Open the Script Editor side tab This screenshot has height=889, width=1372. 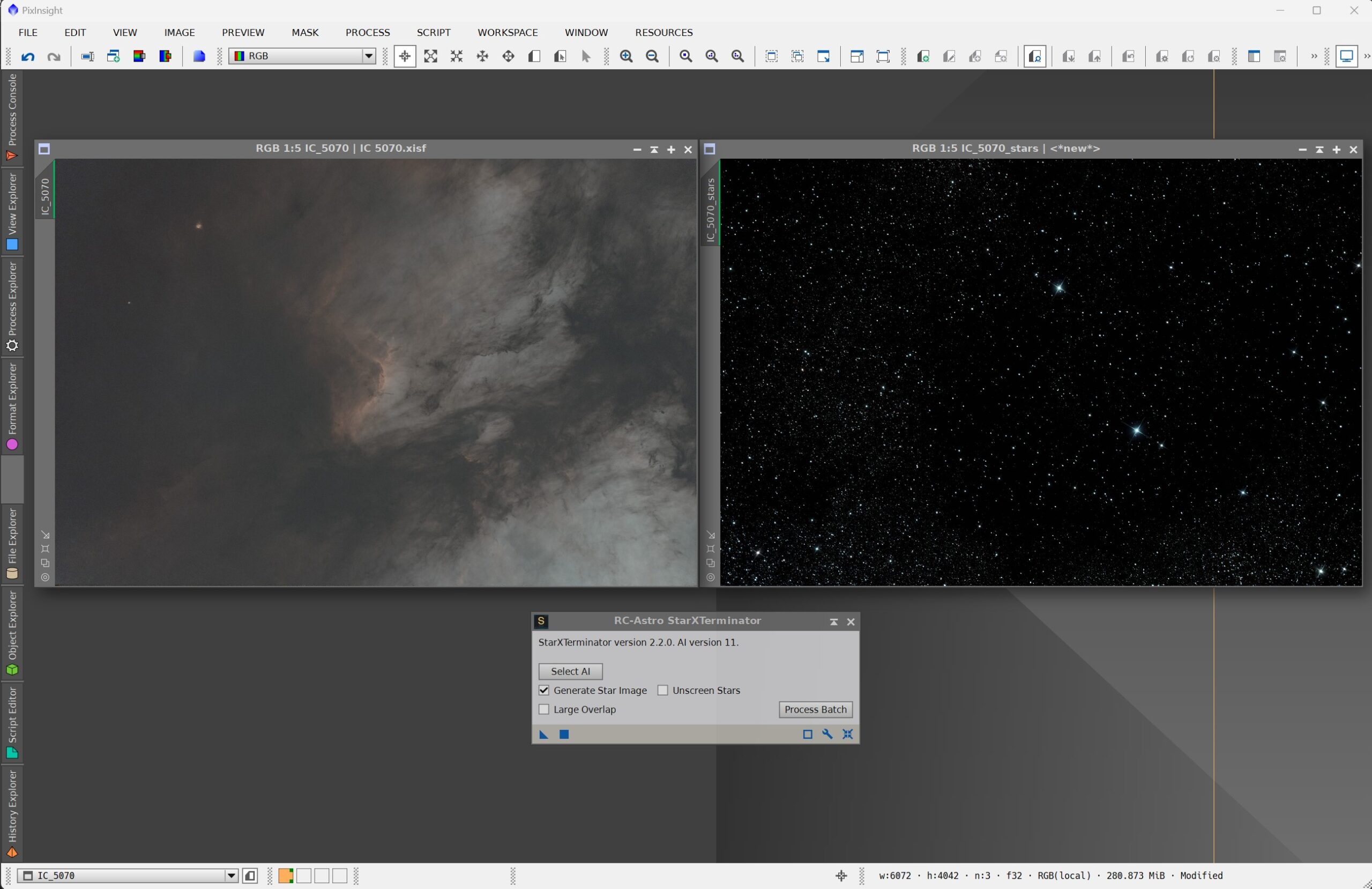tap(12, 722)
